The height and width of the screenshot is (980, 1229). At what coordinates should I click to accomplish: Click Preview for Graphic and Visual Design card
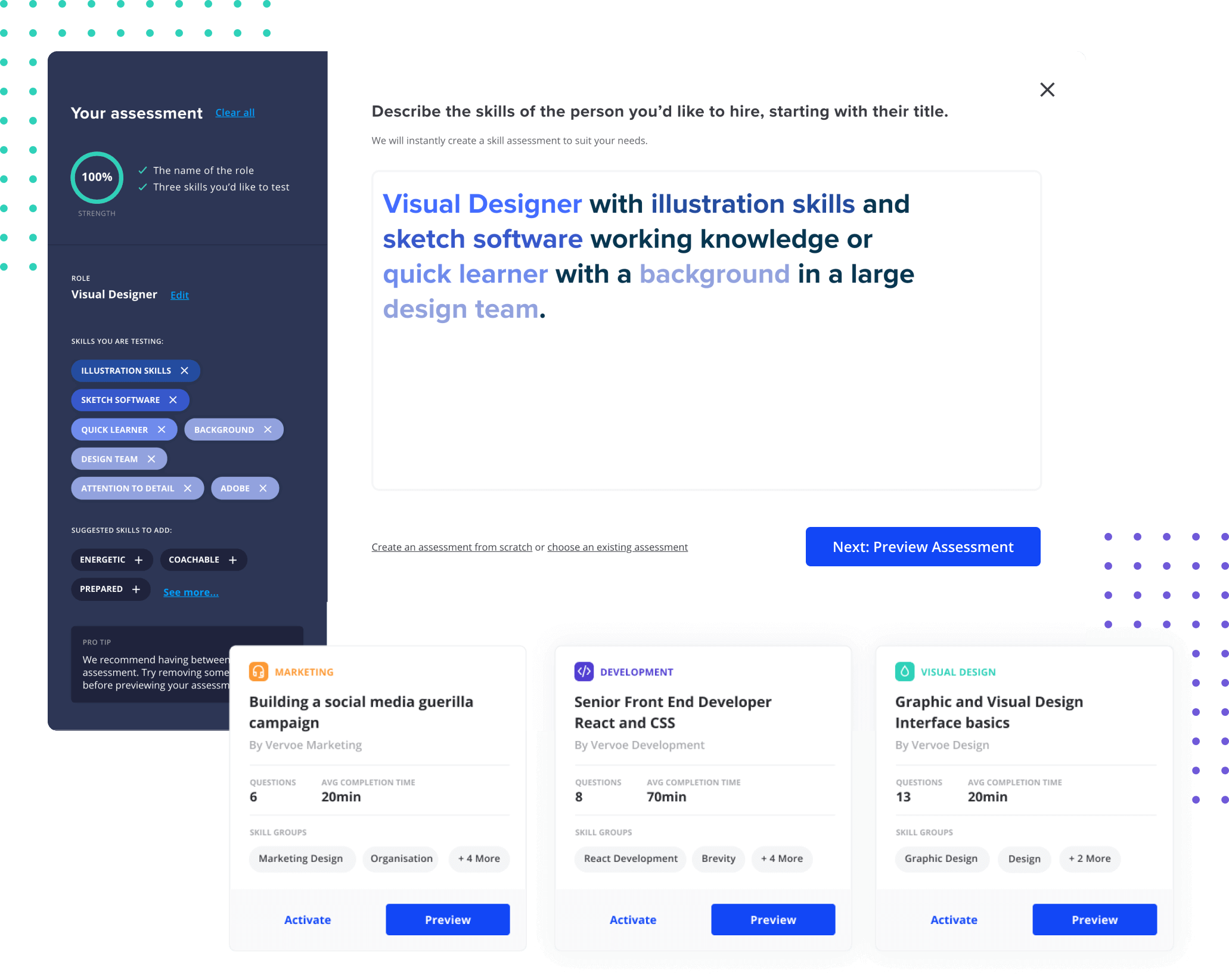pyautogui.click(x=1093, y=919)
